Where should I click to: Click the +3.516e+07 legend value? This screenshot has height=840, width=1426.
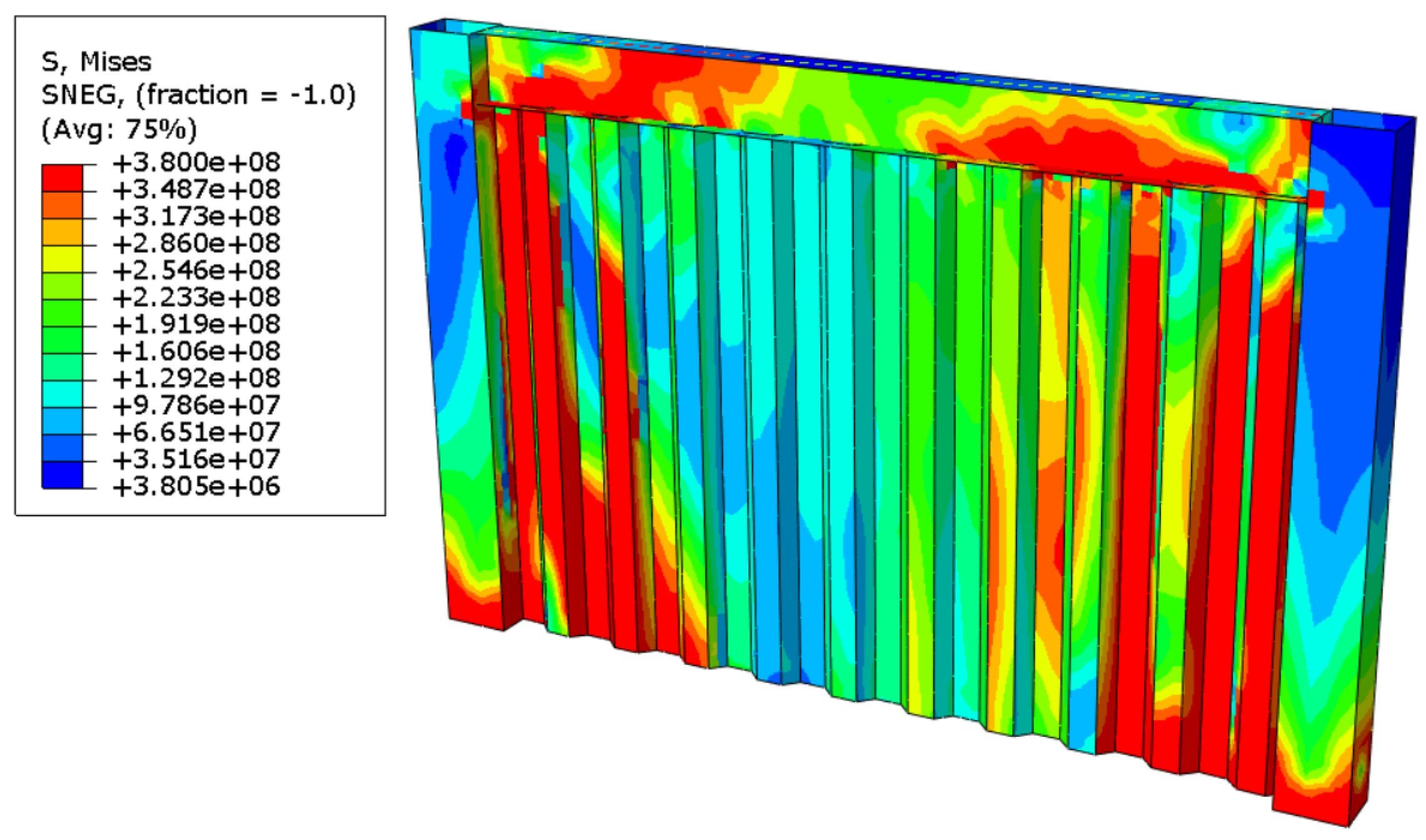[196, 459]
